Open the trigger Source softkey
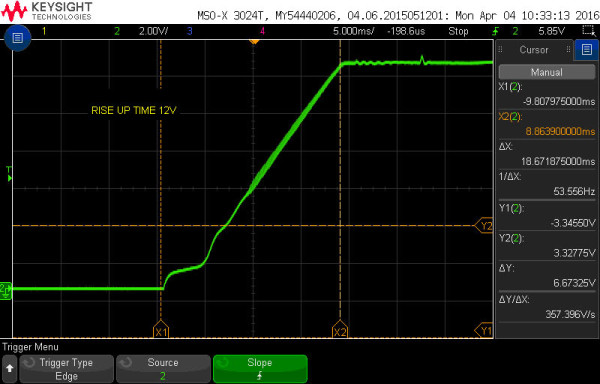The width and height of the screenshot is (600, 384). pos(163,369)
